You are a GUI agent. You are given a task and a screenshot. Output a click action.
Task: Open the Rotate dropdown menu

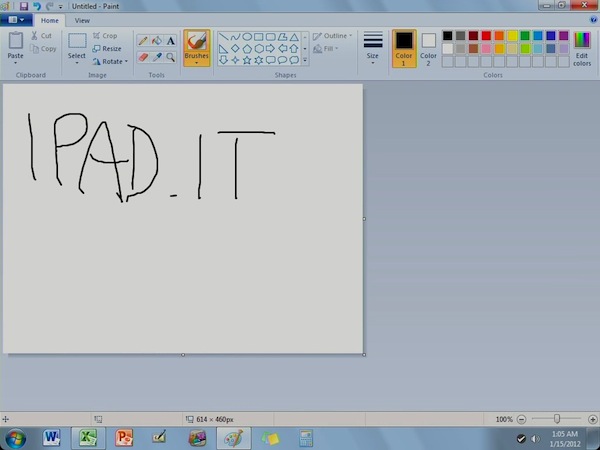click(110, 61)
